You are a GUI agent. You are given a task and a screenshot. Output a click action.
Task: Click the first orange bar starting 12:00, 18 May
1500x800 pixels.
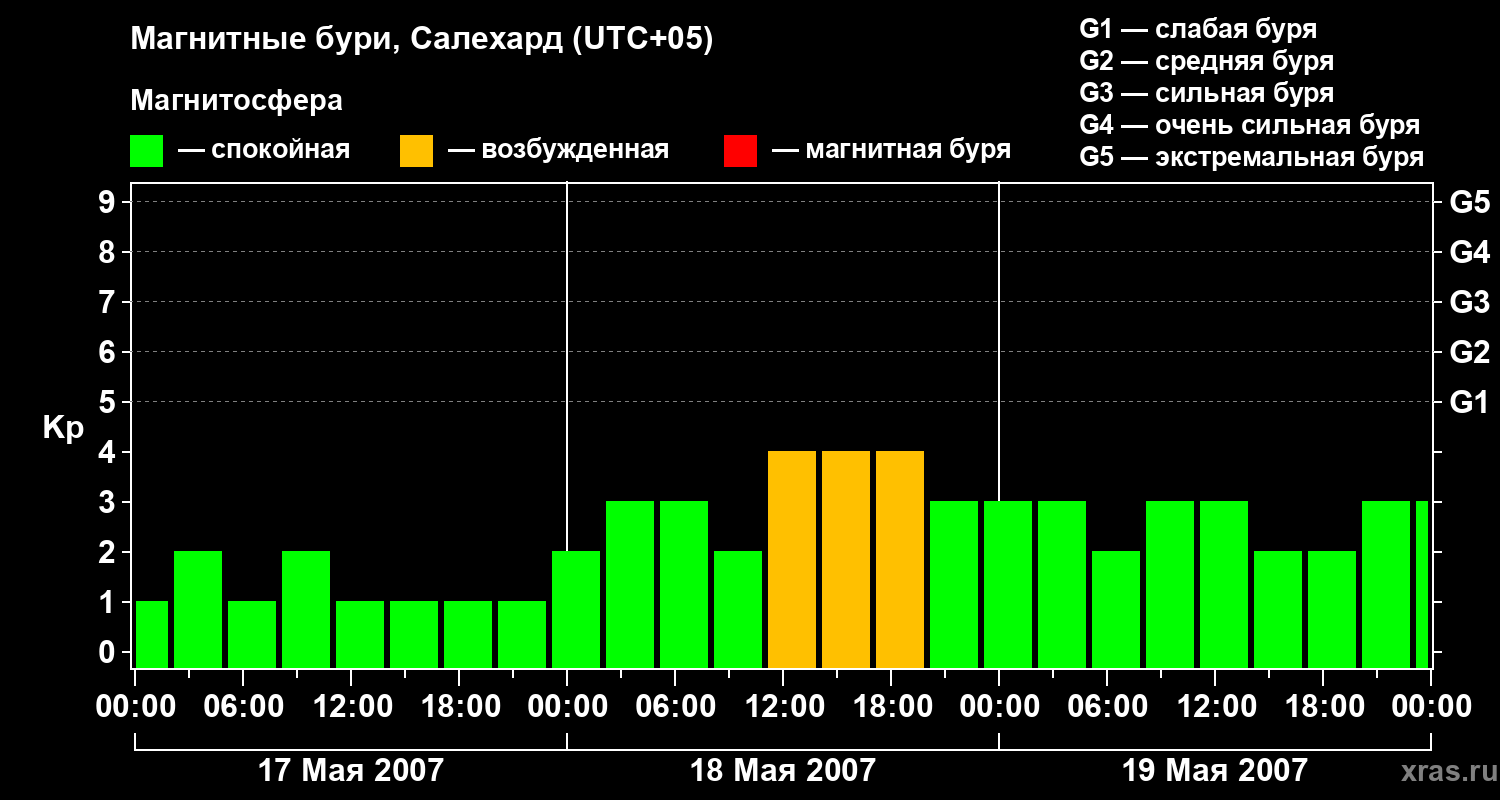[792, 559]
